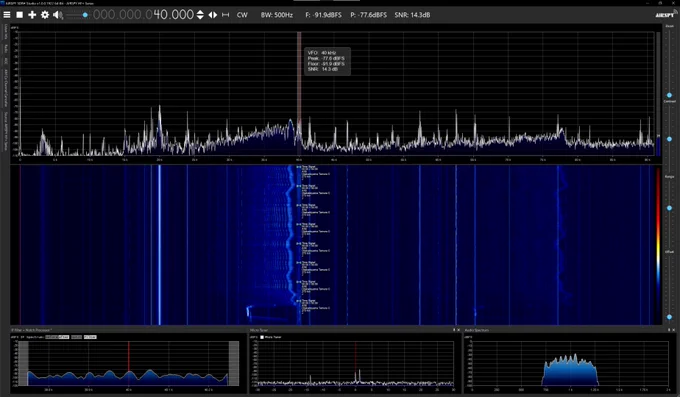Mute audio using the speaker icon
680x397 pixels.
[57, 15]
